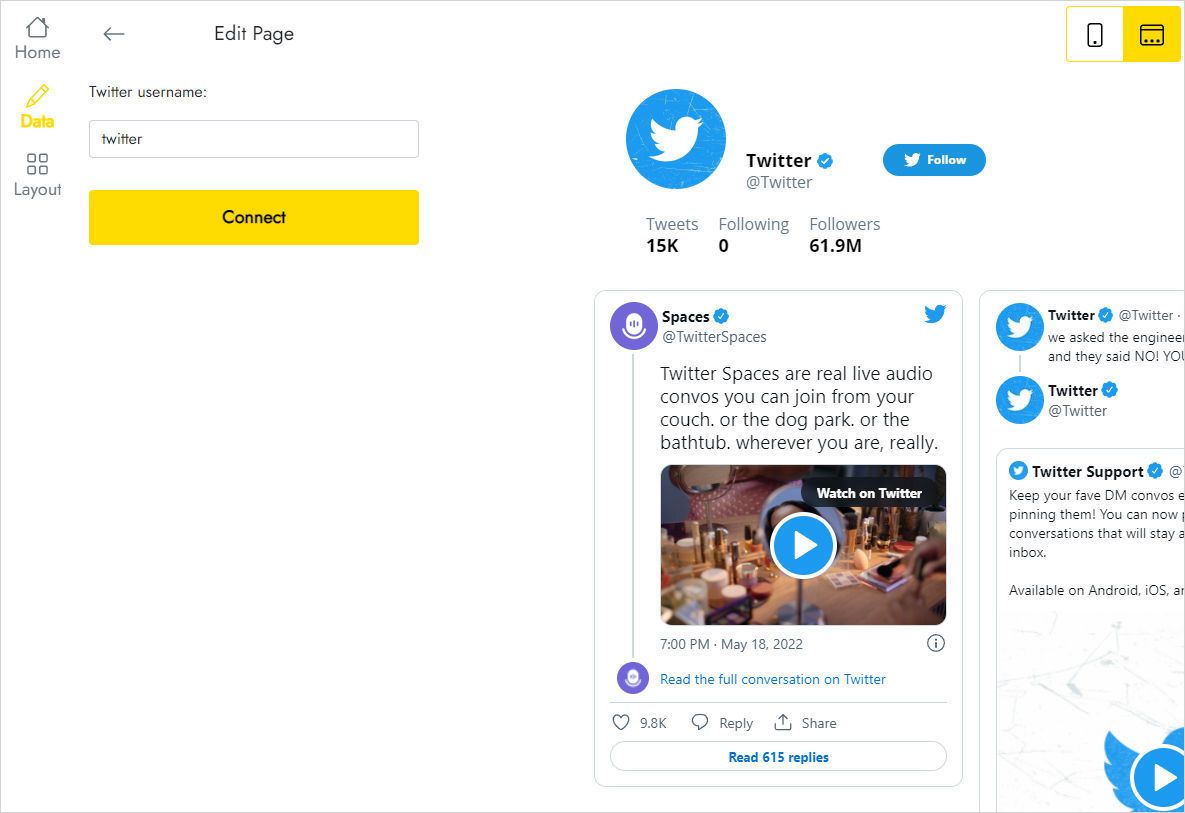This screenshot has height=813, width=1185.
Task: Open the Data pencil icon in sidebar
Action: click(x=36, y=99)
